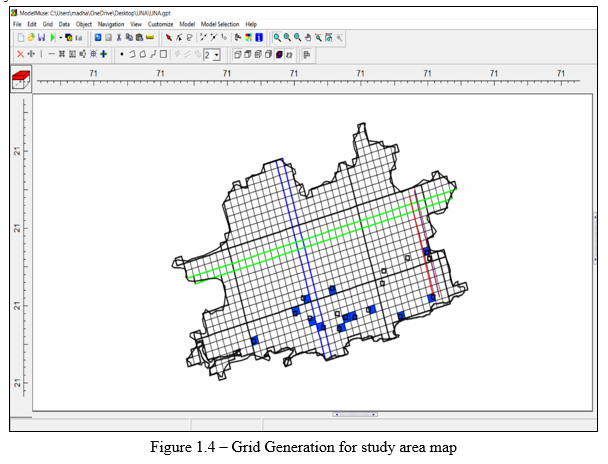
Task: Click the blue information icon
Action: (x=259, y=38)
